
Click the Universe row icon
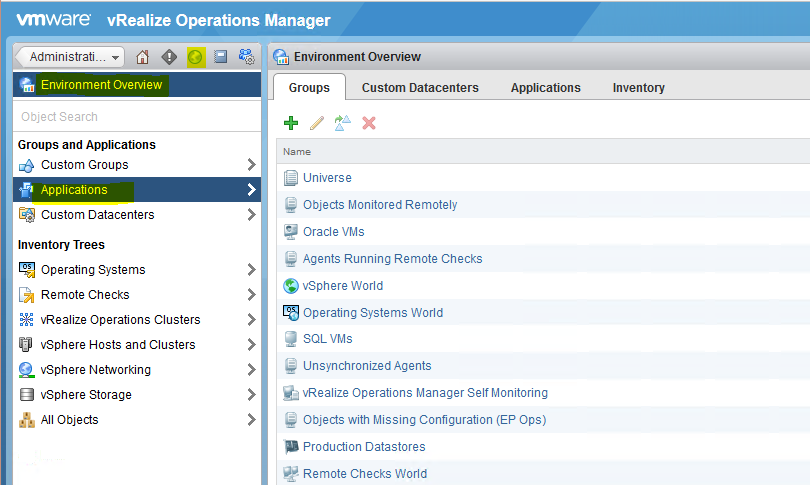coord(291,178)
